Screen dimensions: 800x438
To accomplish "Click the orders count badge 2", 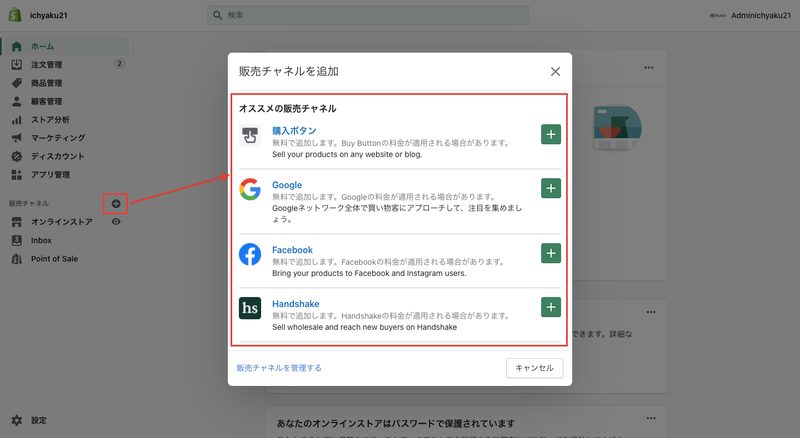I will click(x=119, y=64).
